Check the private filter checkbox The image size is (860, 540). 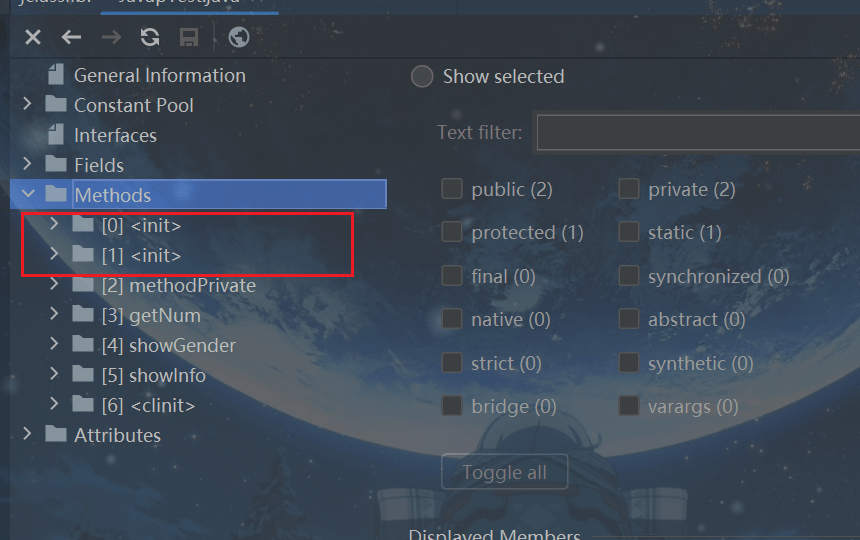pos(629,189)
